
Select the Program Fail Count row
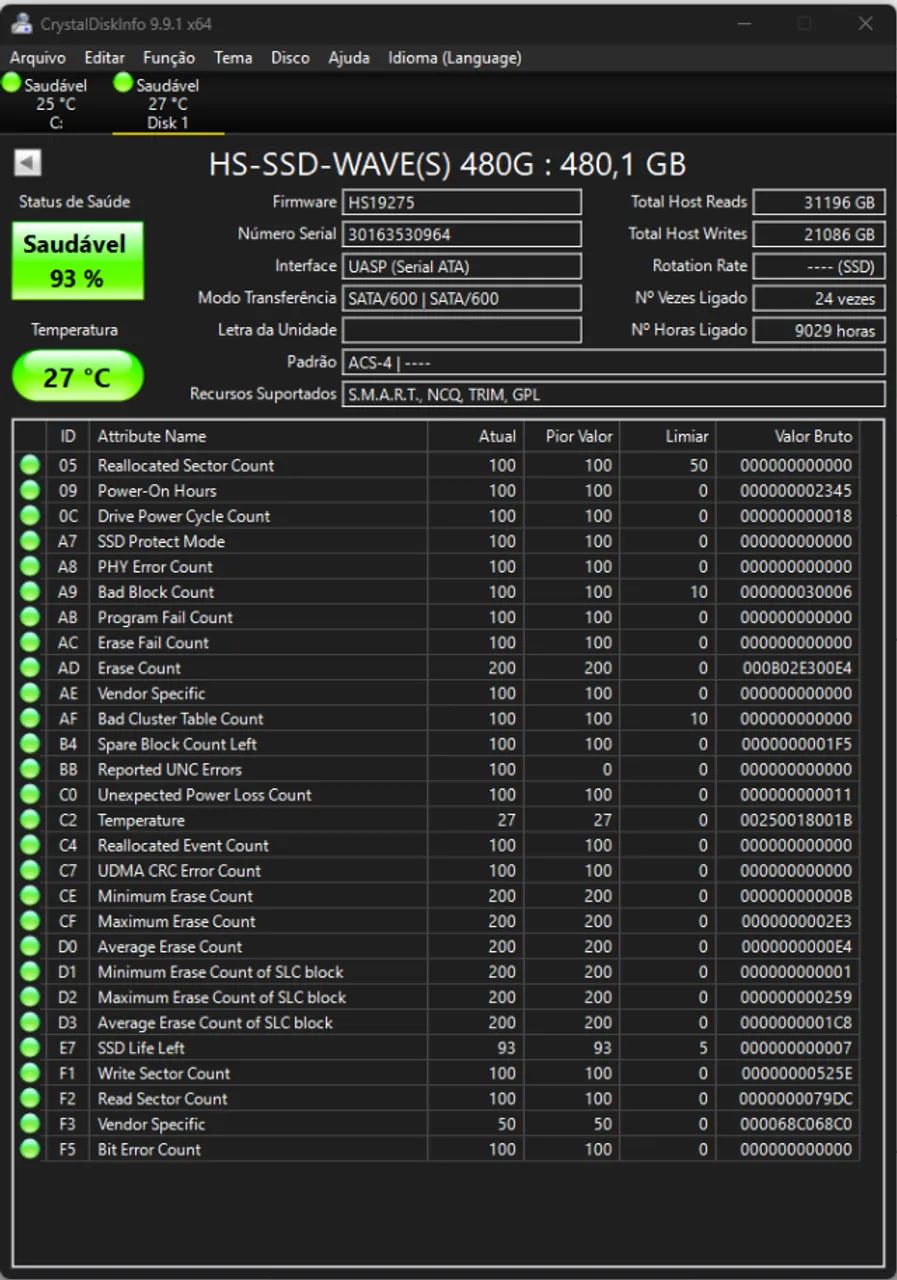tap(437, 617)
